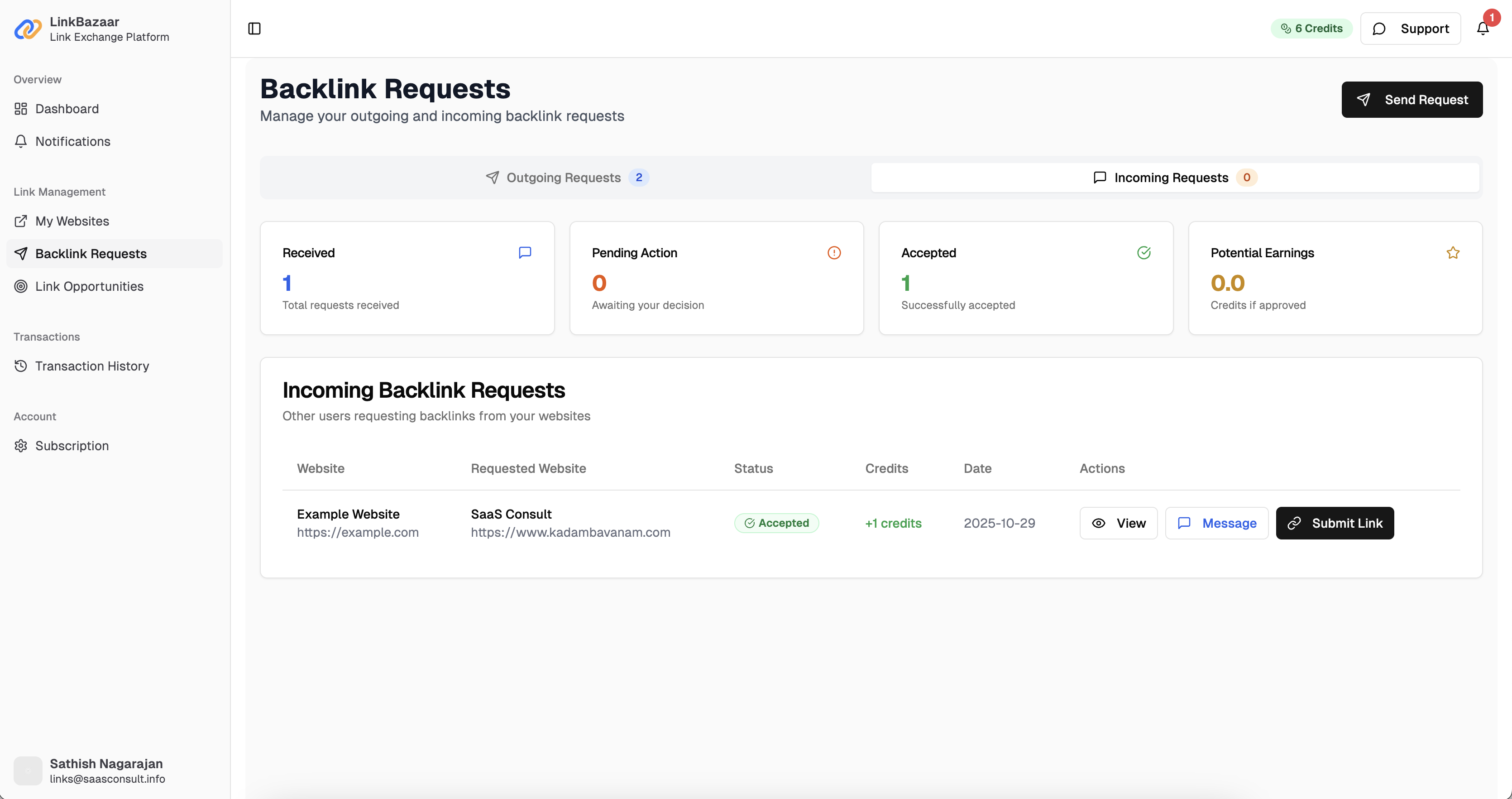The image size is (1512, 799).
Task: Click the notification bell showing 1 alert
Action: tap(1482, 28)
